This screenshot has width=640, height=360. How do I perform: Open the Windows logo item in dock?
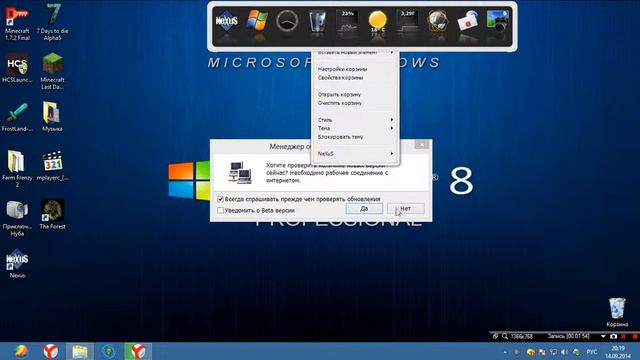pos(257,20)
